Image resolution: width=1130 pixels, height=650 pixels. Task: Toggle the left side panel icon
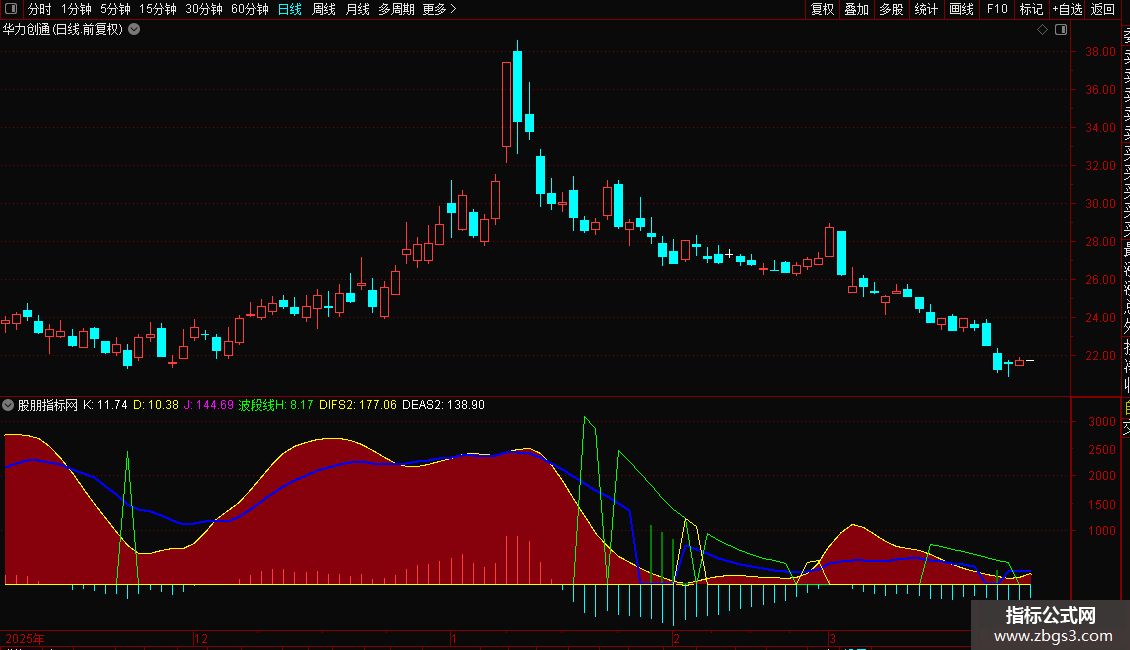11,9
